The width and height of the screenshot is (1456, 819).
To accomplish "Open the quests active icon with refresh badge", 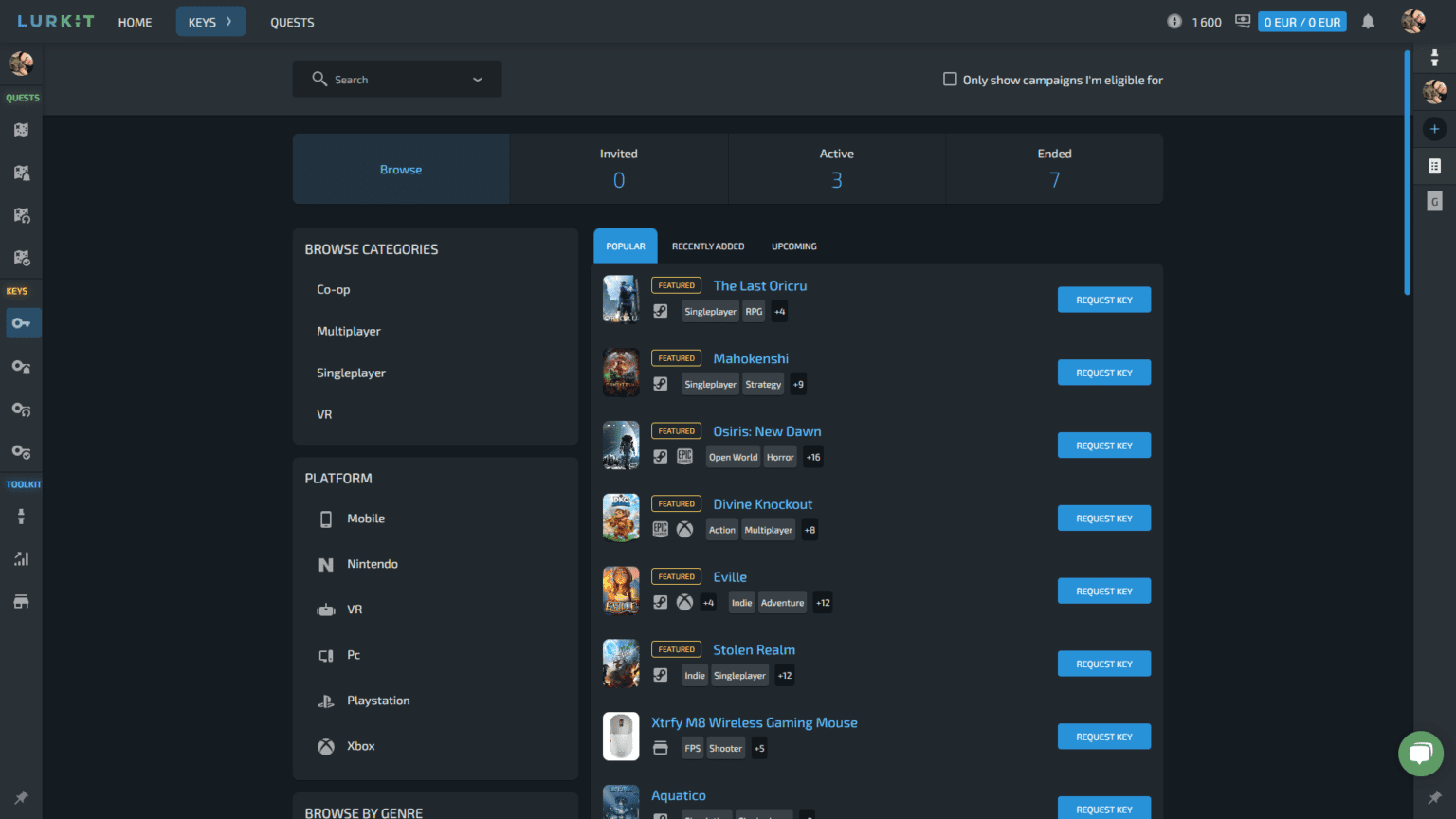I will coord(21,215).
